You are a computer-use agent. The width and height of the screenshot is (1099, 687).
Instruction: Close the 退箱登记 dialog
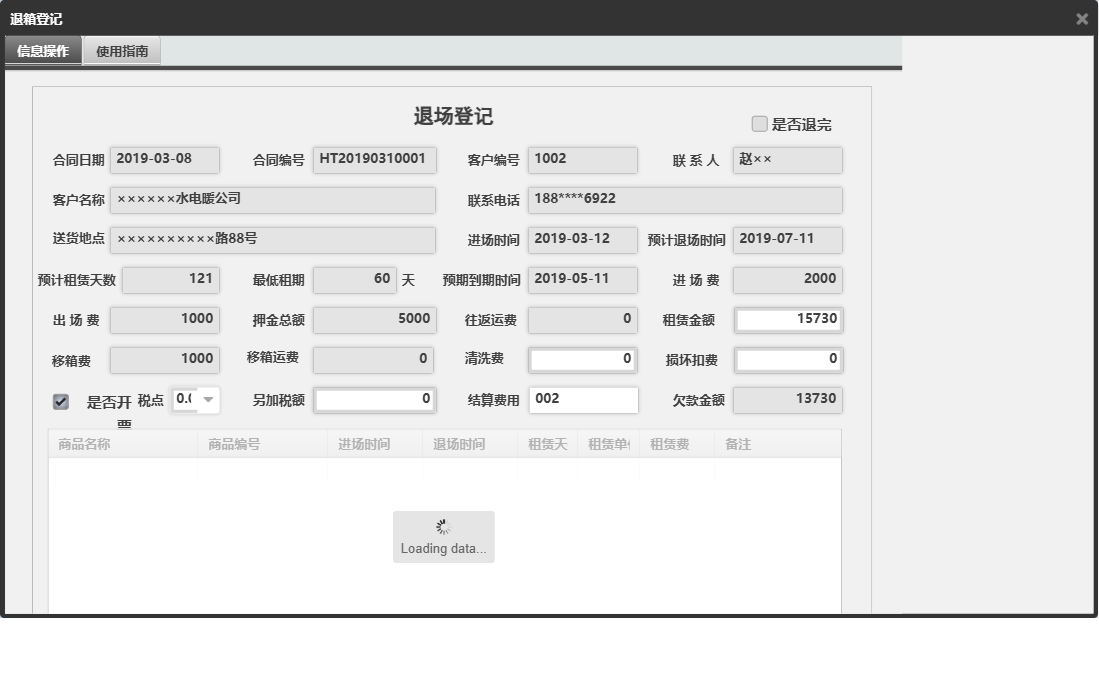[x=1083, y=18]
